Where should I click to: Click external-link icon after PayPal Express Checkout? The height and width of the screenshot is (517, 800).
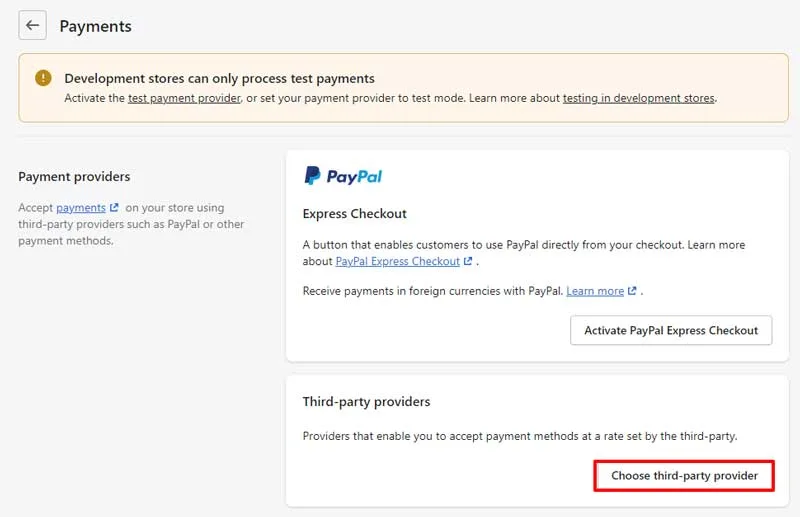(468, 261)
